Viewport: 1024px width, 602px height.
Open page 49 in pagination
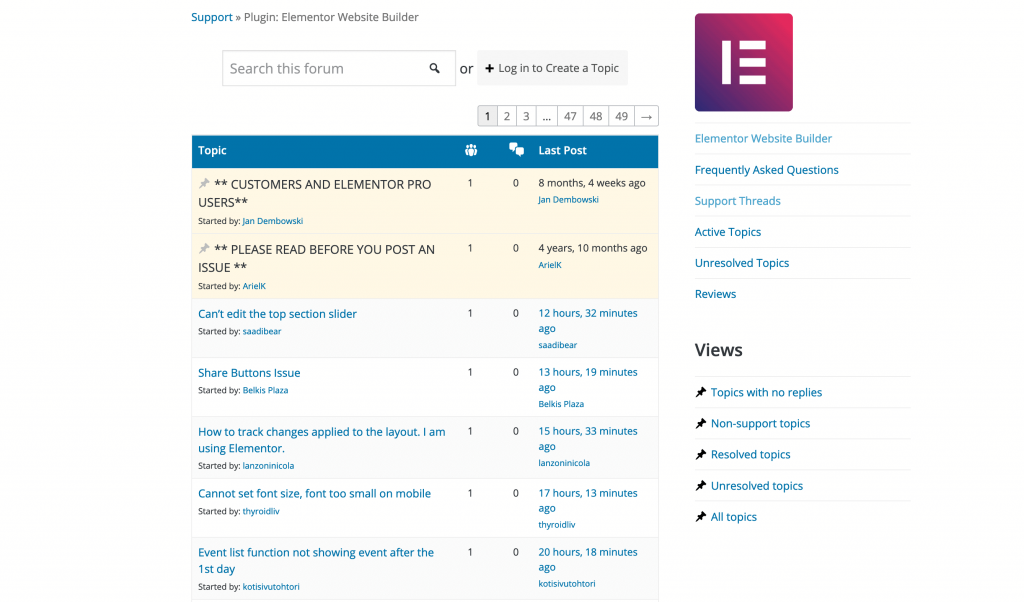tap(621, 116)
